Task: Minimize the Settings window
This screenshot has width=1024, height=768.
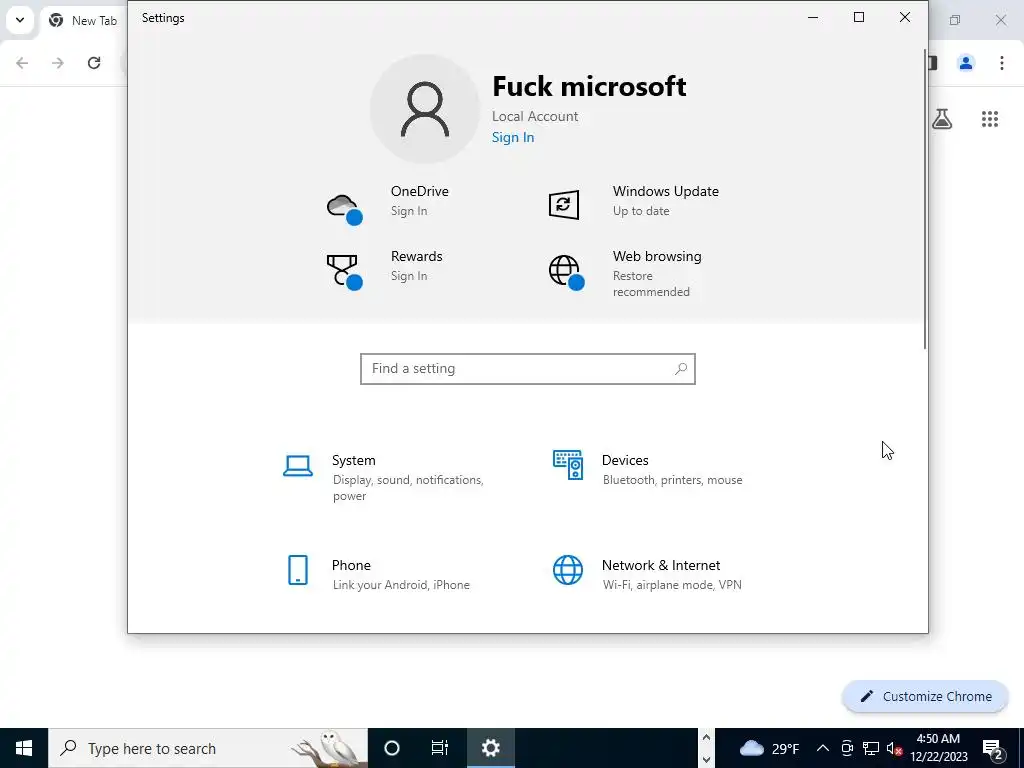Action: pos(813,18)
